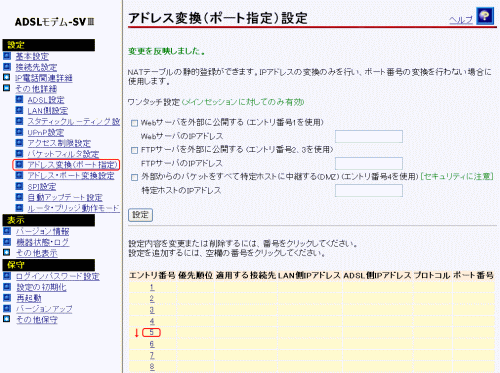Click the WebサーバのIPアドレス input field

point(369,136)
